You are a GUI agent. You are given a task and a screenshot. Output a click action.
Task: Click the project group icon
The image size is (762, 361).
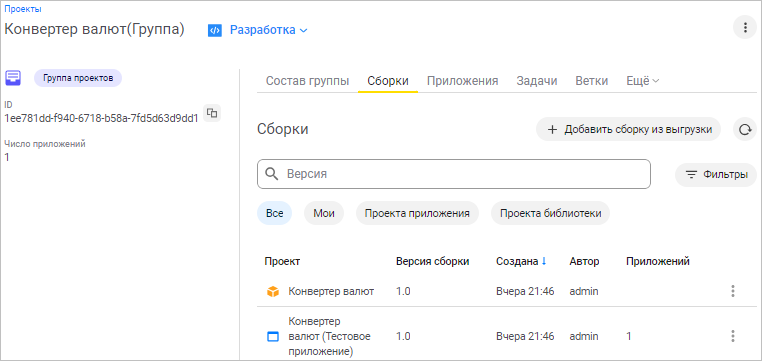[13, 77]
